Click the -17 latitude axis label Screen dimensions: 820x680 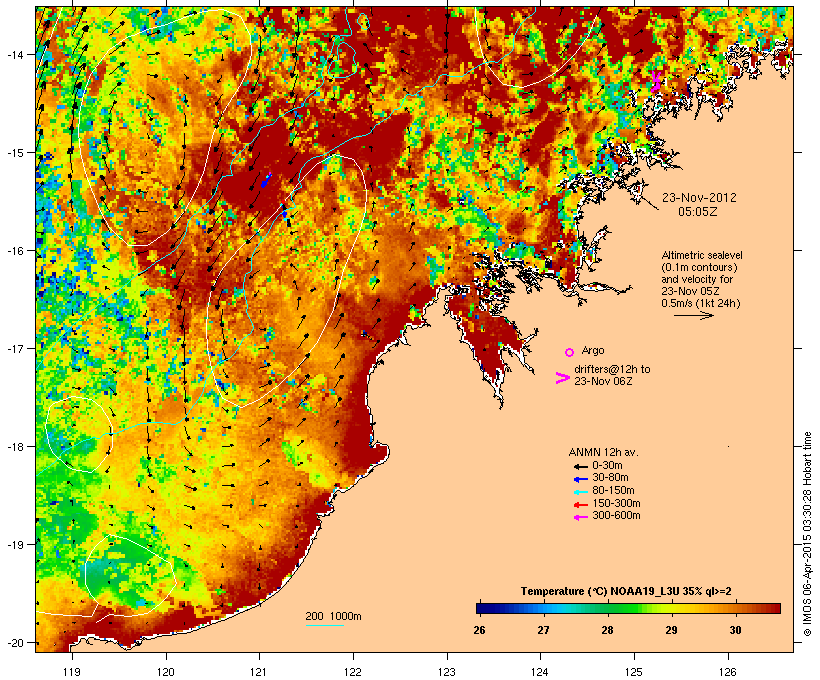tap(14, 348)
